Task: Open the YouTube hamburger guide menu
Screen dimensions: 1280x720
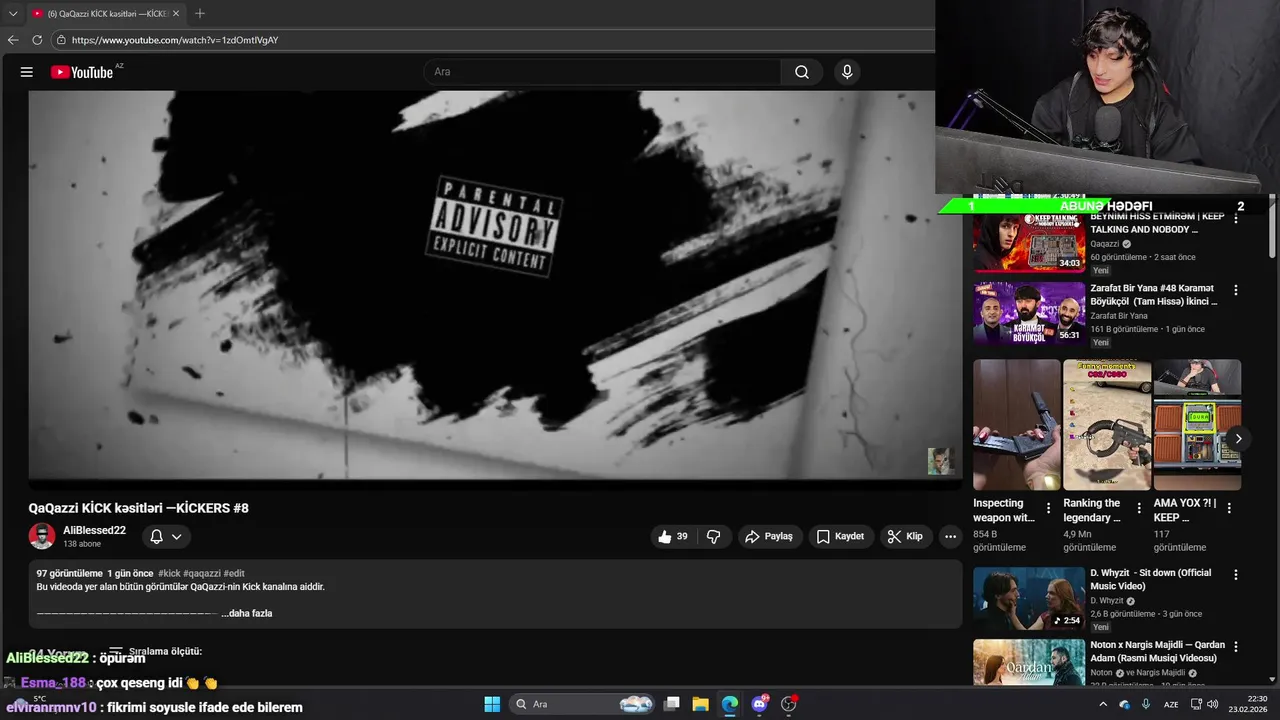Action: 27,72
